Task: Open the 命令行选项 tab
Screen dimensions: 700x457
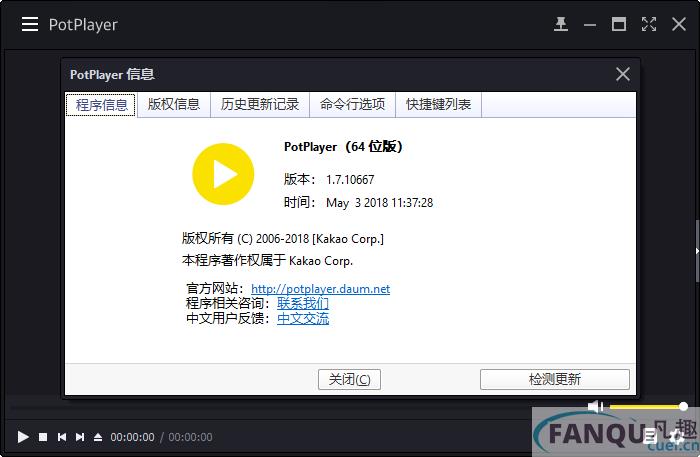Action: 352,105
